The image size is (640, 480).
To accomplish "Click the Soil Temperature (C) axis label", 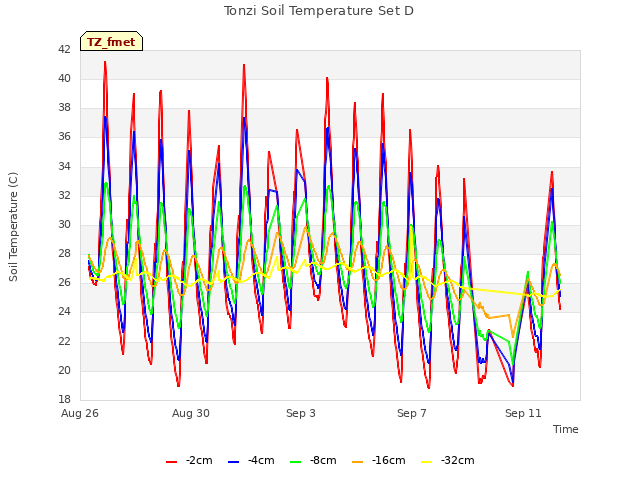I will pyautogui.click(x=13, y=227).
